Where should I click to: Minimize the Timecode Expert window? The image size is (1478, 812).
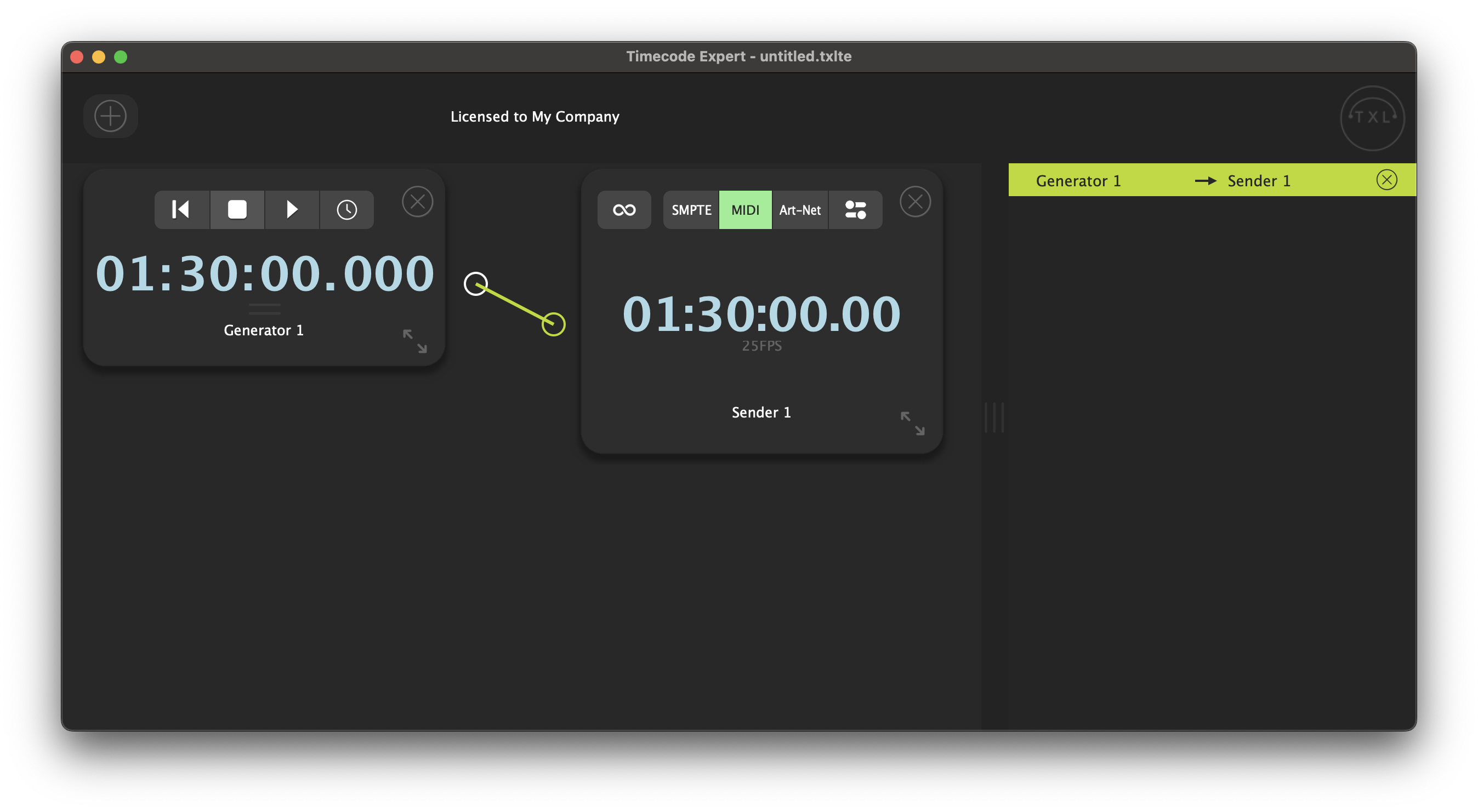99,57
